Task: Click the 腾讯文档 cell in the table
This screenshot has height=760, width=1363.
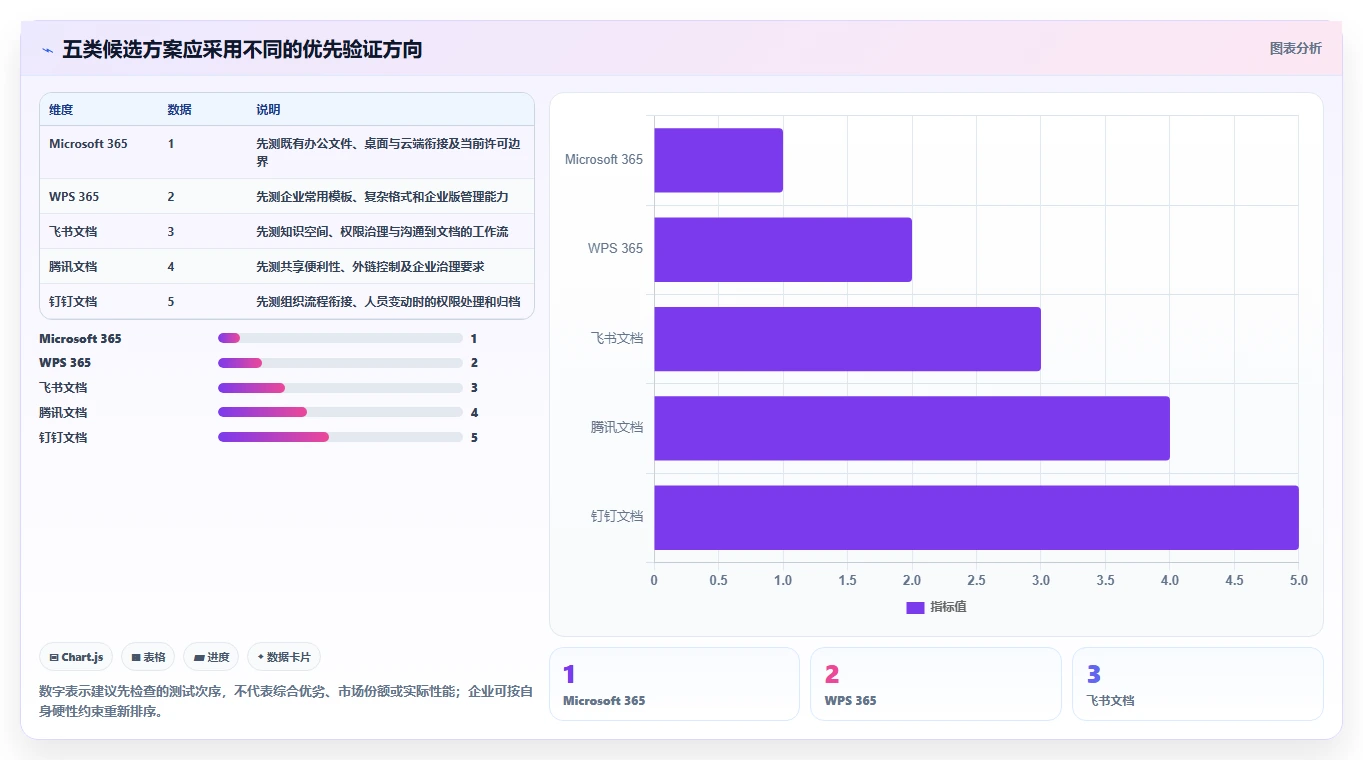Action: [73, 267]
